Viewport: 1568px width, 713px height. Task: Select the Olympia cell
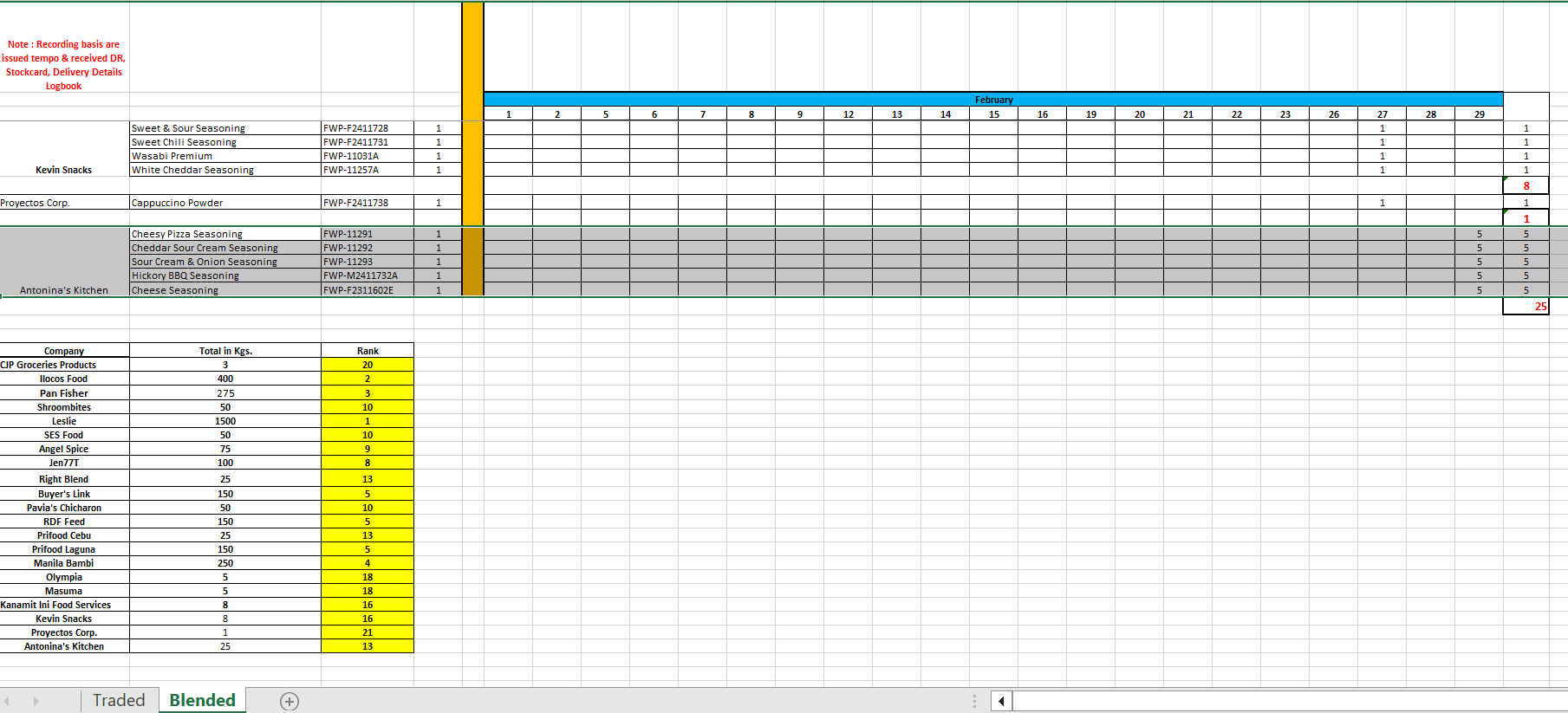[64, 577]
